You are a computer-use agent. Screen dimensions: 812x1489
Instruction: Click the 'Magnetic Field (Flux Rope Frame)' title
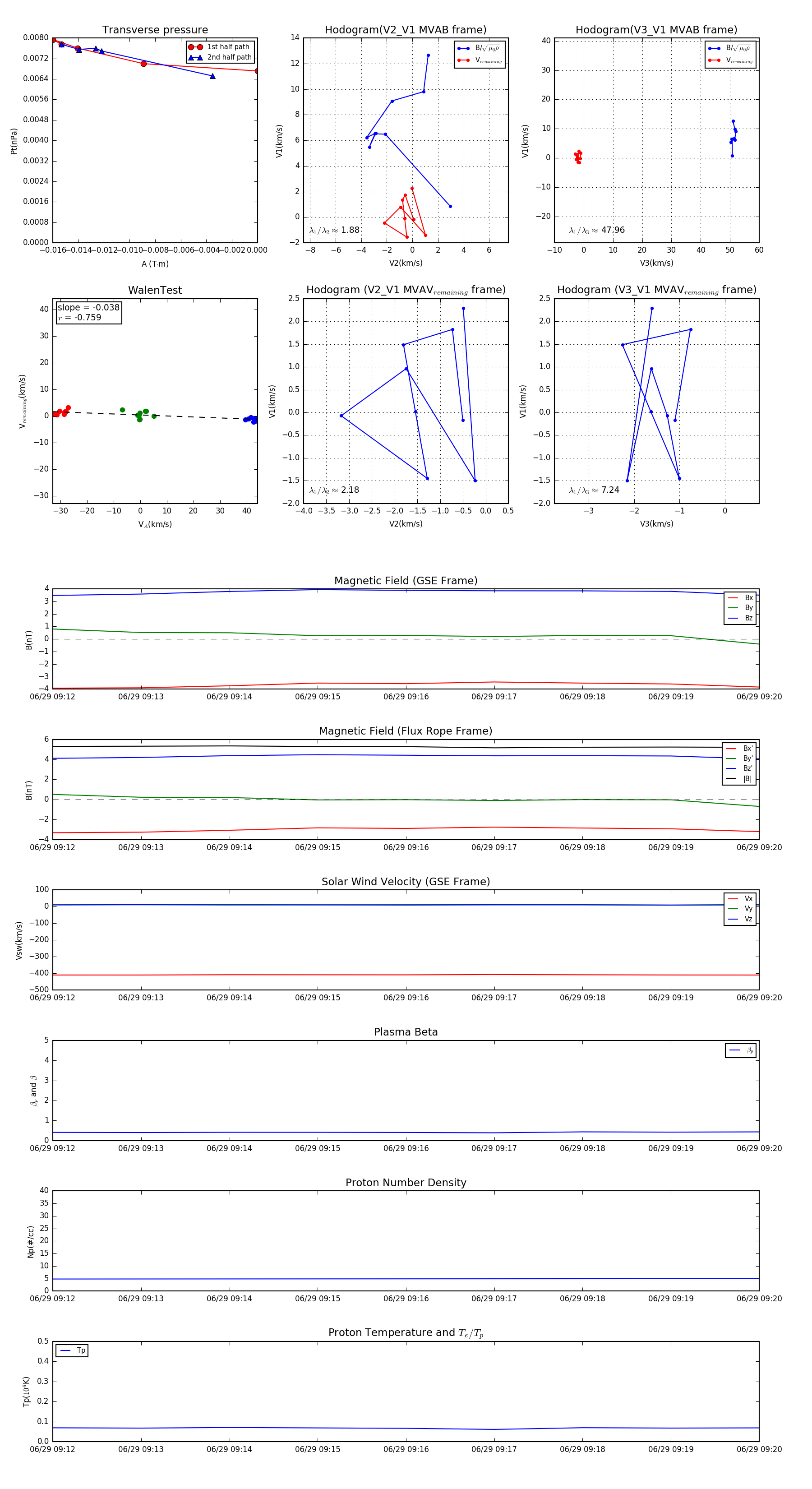tap(406, 731)
